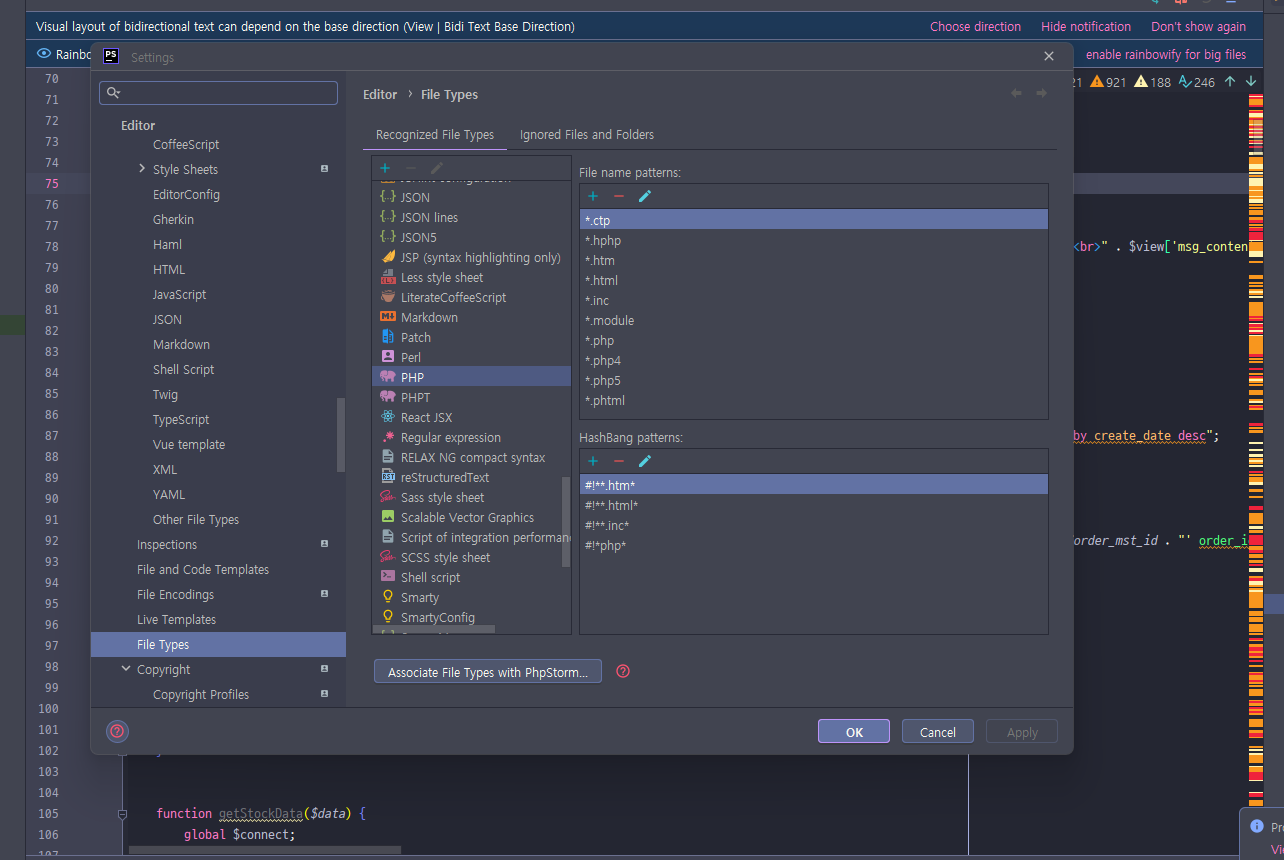This screenshot has width=1284, height=860.
Task: Select the #!*php* HashBang pattern
Action: tap(814, 545)
